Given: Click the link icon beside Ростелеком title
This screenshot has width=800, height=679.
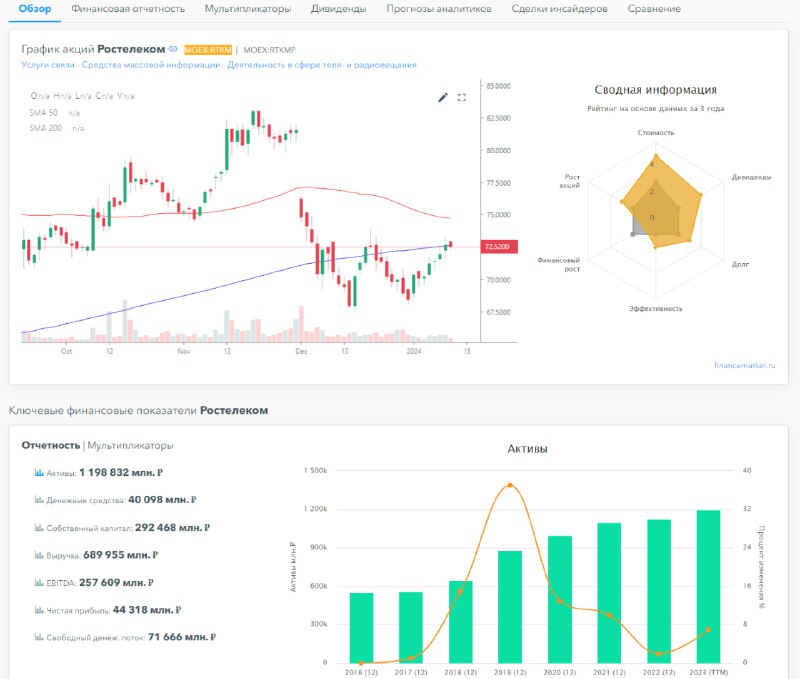Looking at the screenshot, I should (x=173, y=49).
